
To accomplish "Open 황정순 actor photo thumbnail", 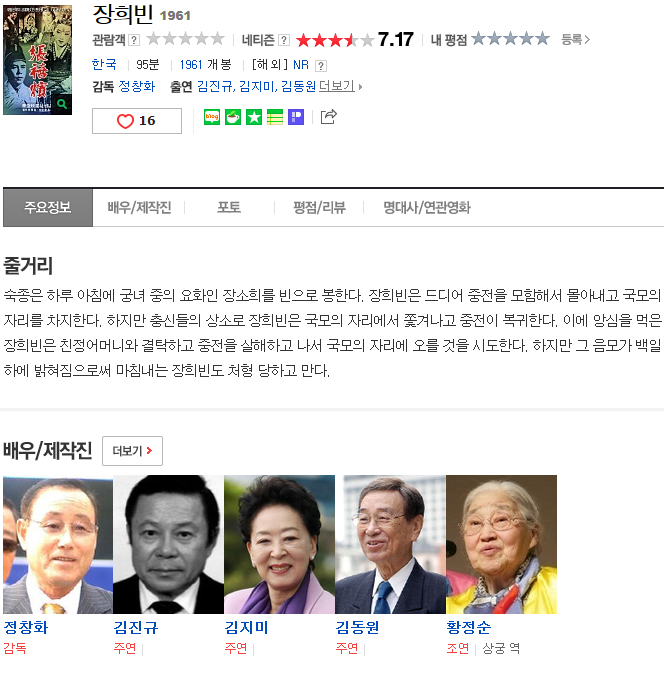I will pos(501,544).
